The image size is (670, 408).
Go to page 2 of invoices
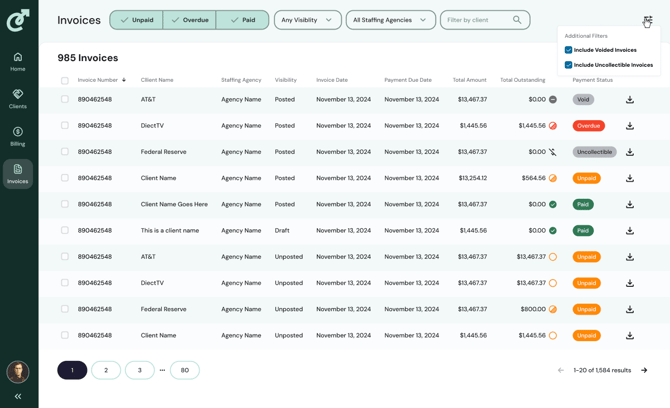click(106, 370)
